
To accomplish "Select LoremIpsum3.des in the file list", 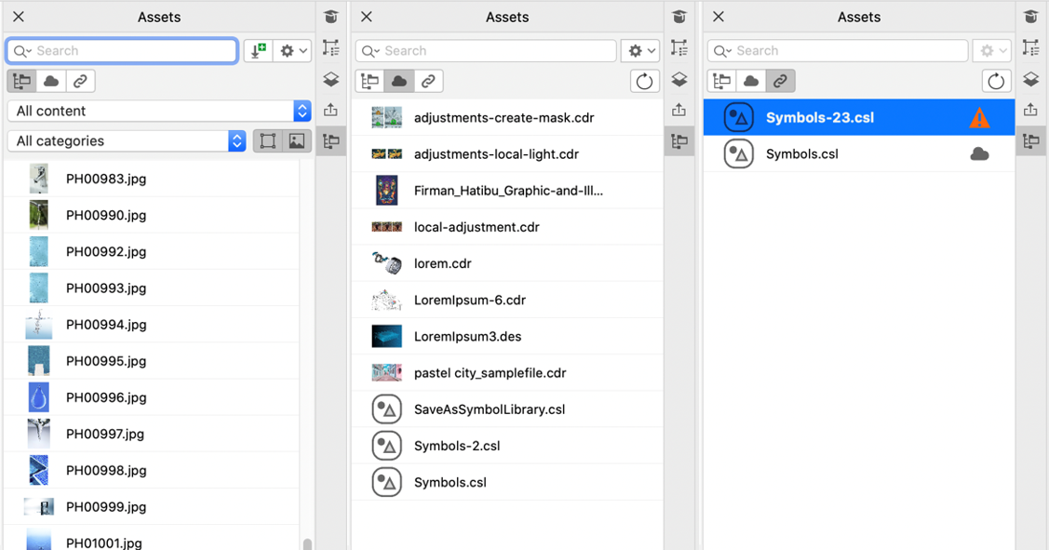I will [467, 337].
